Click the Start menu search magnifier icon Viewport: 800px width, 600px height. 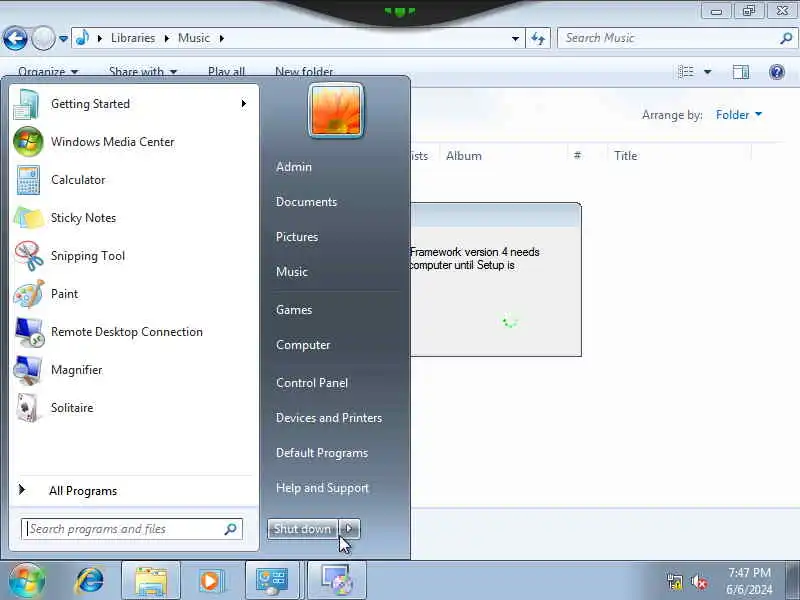pos(231,529)
